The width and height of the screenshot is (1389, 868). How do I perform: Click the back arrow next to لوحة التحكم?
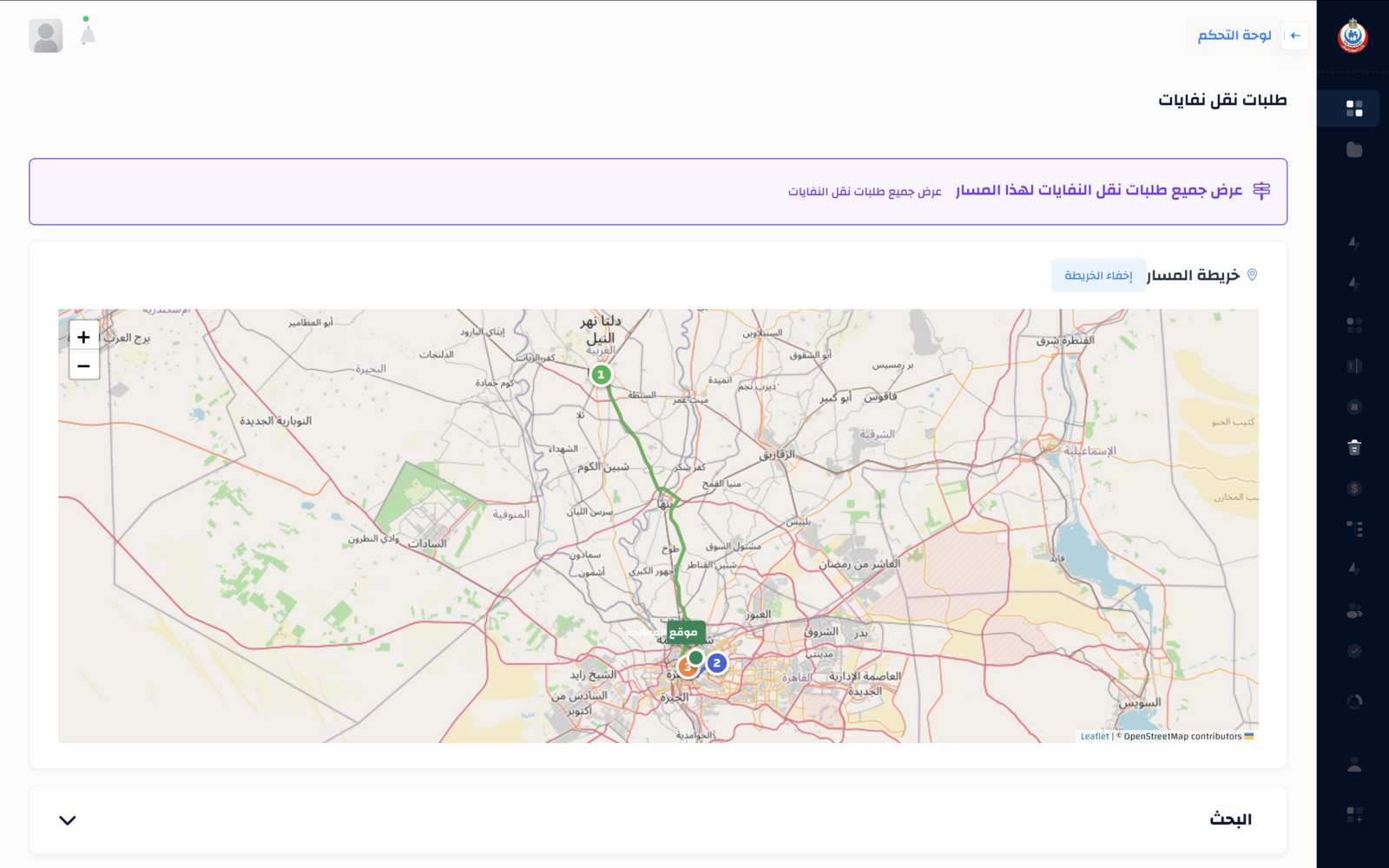pos(1295,36)
